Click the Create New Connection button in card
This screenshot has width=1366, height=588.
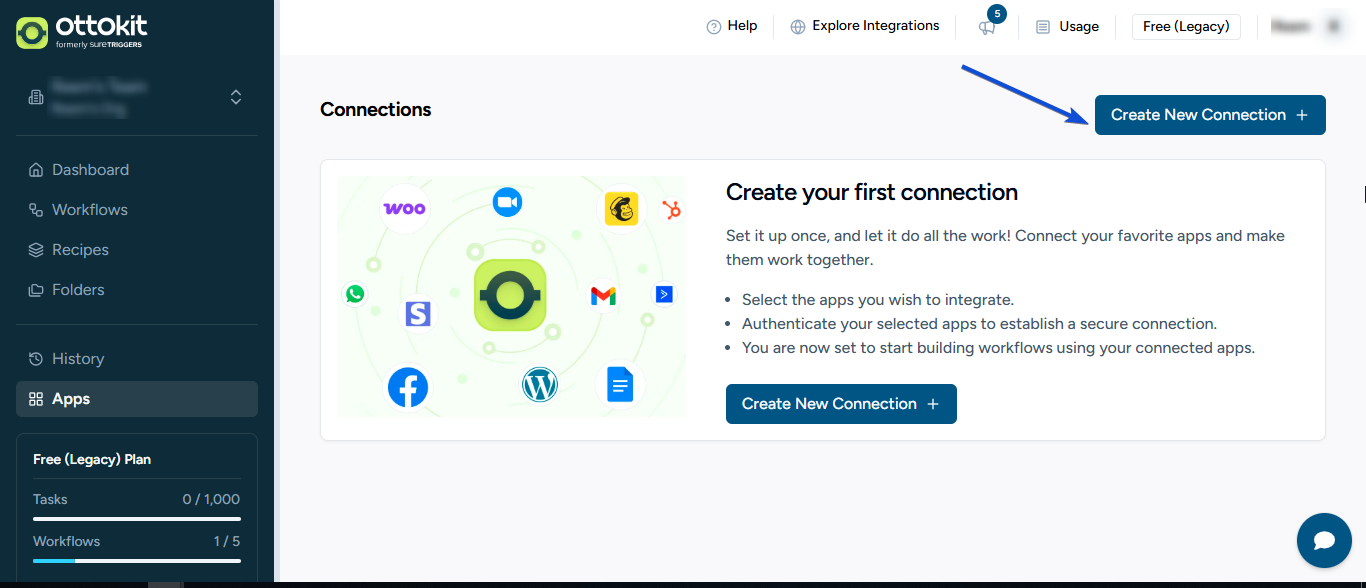tap(841, 404)
